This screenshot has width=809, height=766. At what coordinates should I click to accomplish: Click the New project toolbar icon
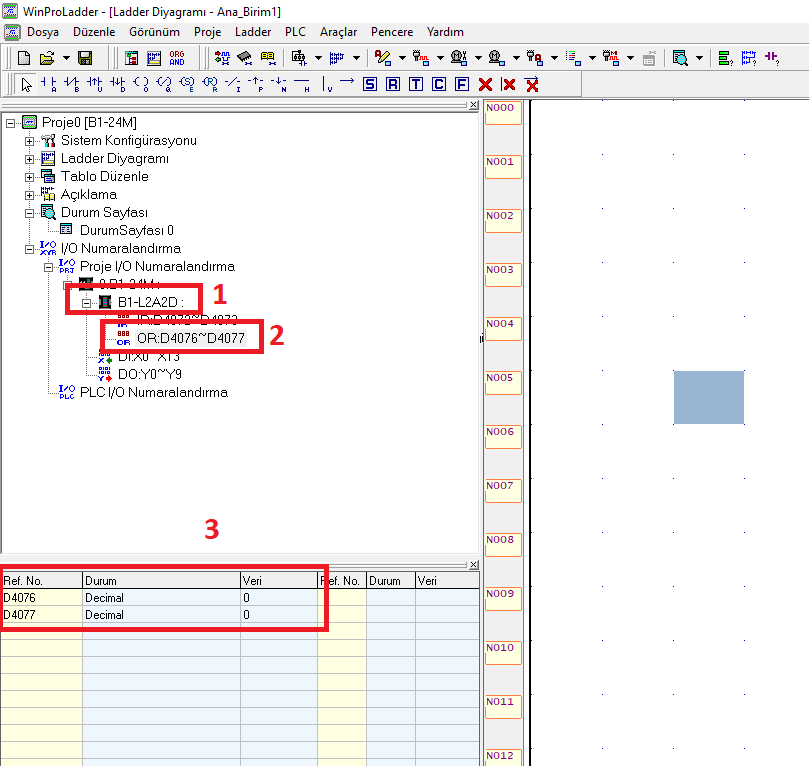coord(25,58)
